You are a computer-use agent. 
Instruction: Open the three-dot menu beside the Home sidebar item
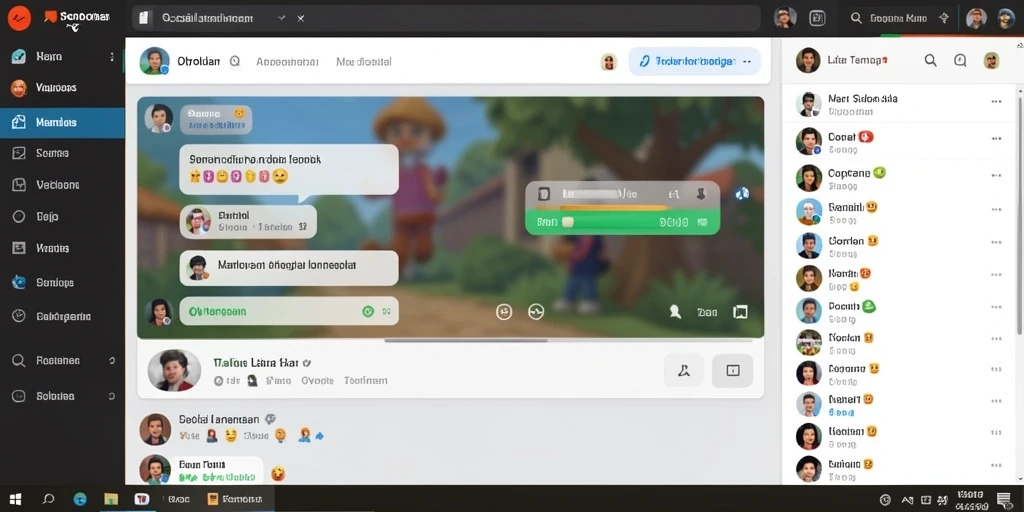click(112, 57)
